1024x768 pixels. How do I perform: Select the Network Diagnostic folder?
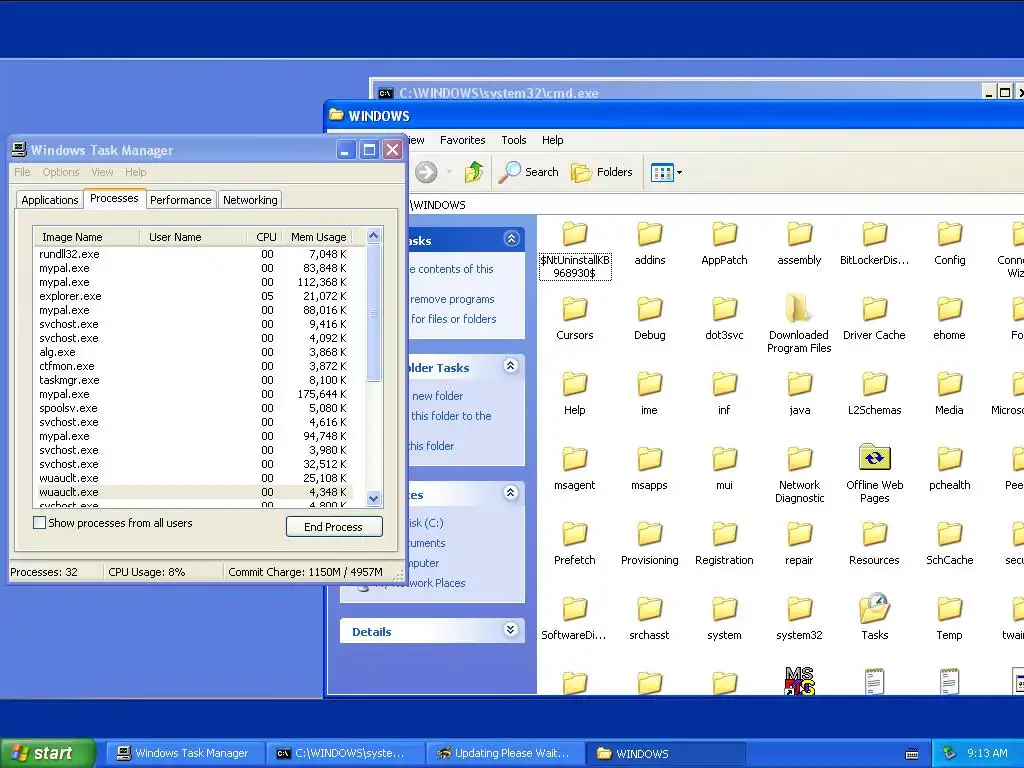[799, 474]
